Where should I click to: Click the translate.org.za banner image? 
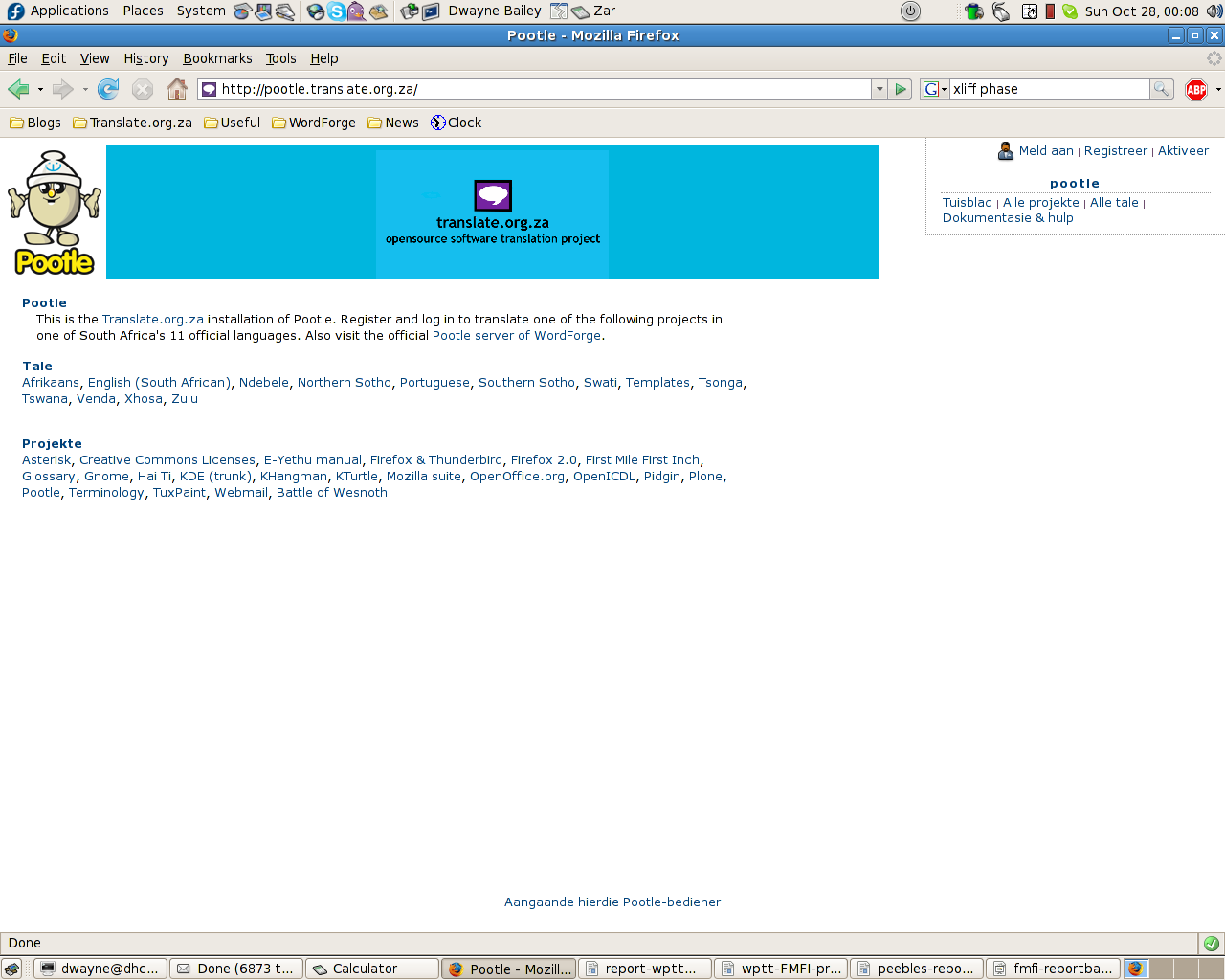click(492, 212)
